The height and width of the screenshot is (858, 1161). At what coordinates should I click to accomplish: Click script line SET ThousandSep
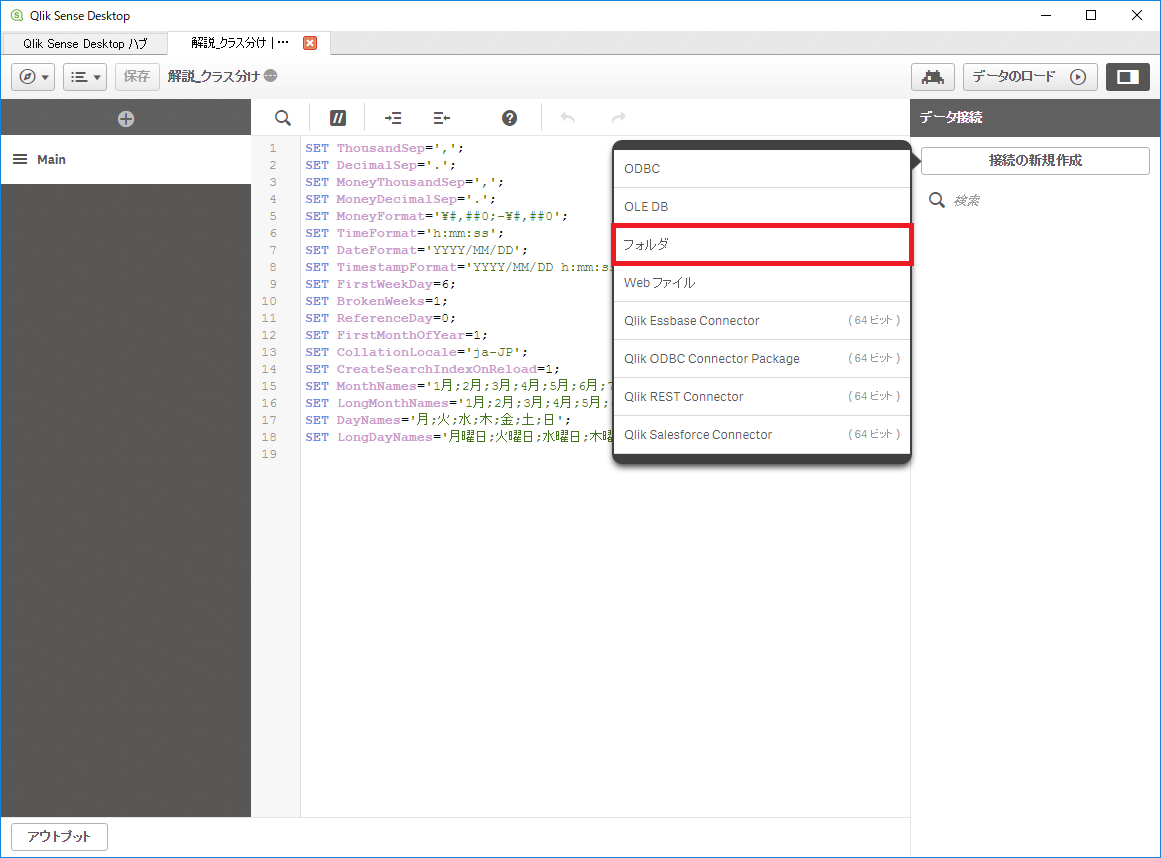point(385,148)
